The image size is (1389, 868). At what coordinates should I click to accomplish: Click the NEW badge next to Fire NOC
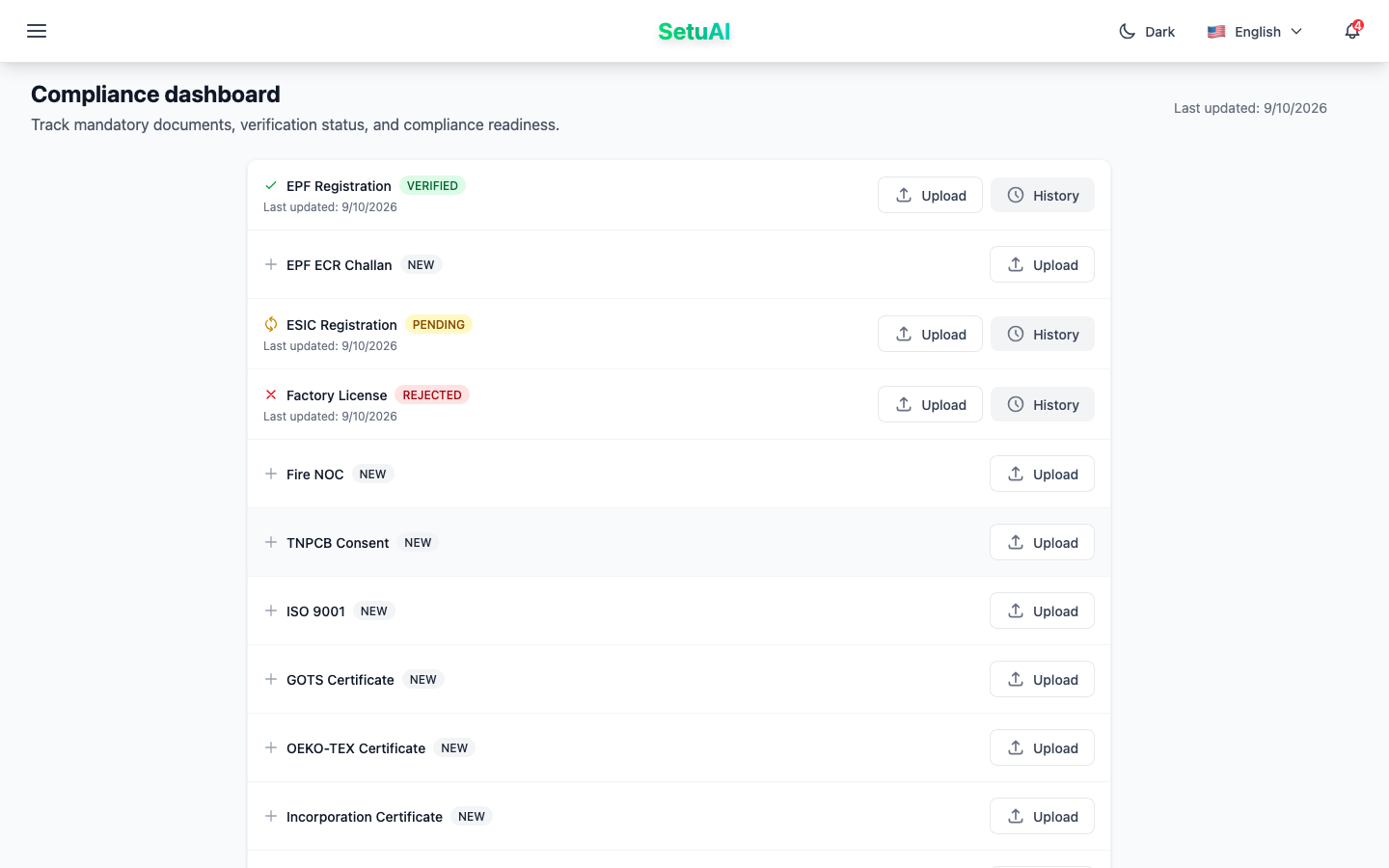point(372,474)
